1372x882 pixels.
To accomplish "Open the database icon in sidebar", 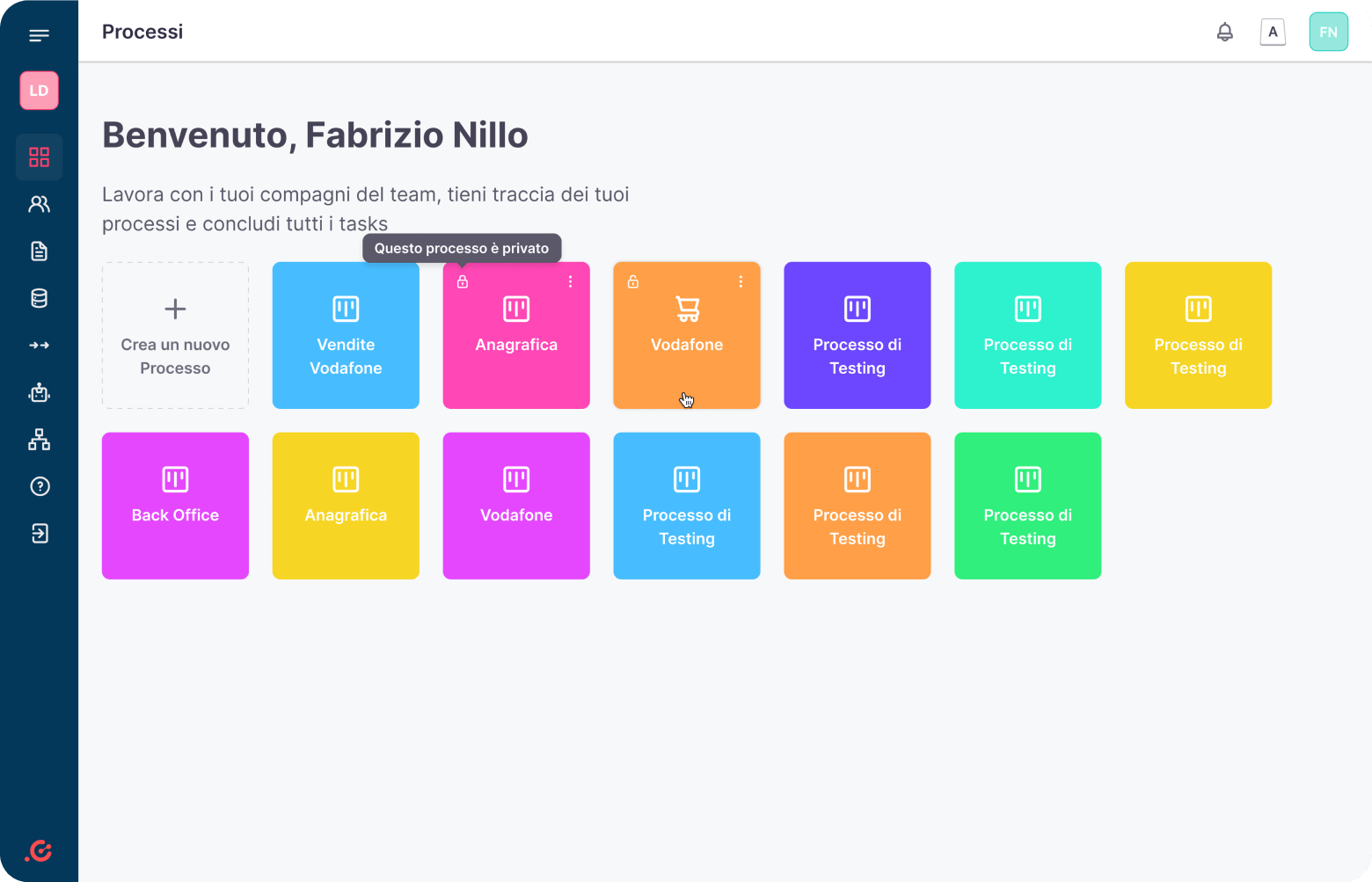I will click(x=39, y=298).
